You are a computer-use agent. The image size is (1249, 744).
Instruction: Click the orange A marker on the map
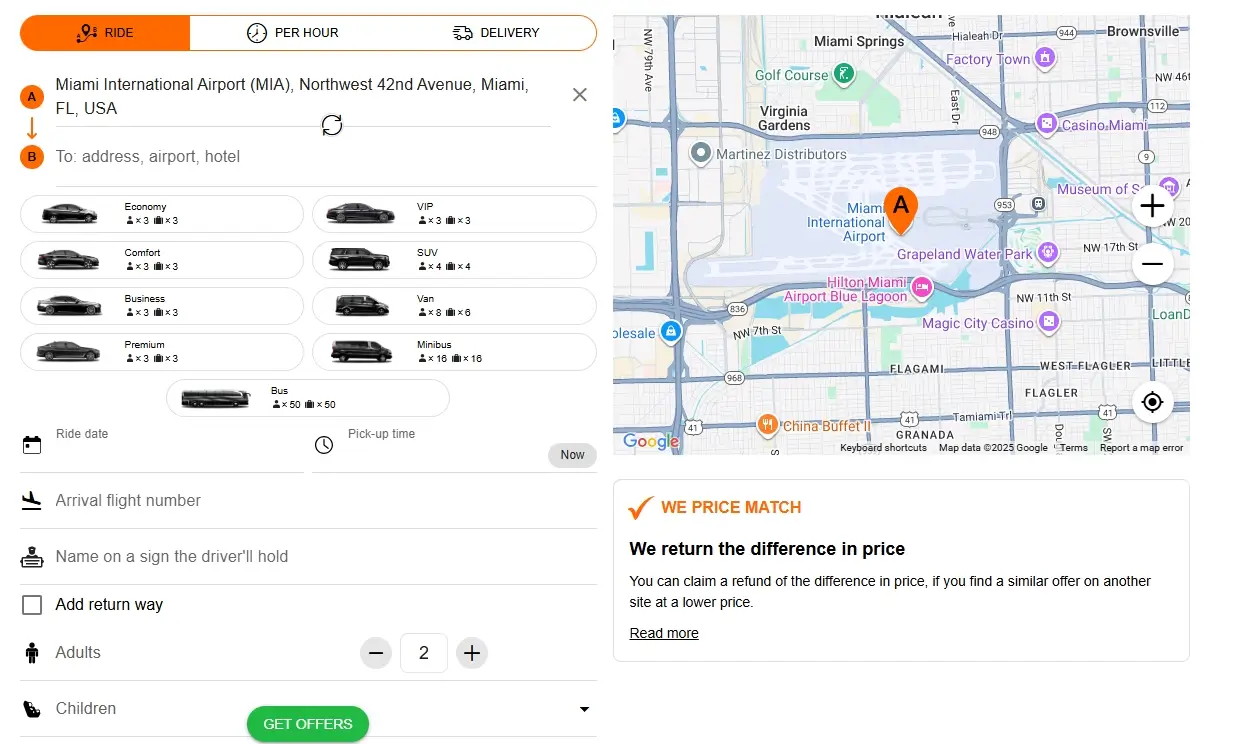tap(901, 208)
